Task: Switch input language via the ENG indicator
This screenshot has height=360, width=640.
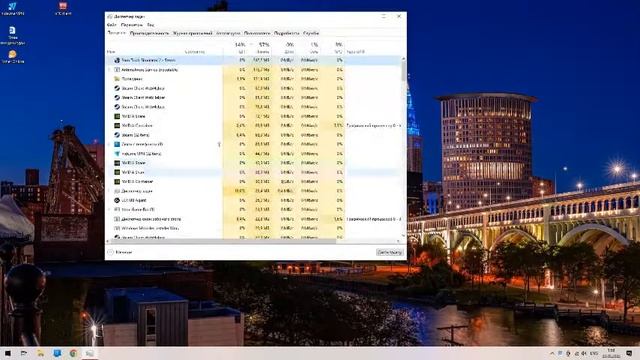Action: point(594,353)
